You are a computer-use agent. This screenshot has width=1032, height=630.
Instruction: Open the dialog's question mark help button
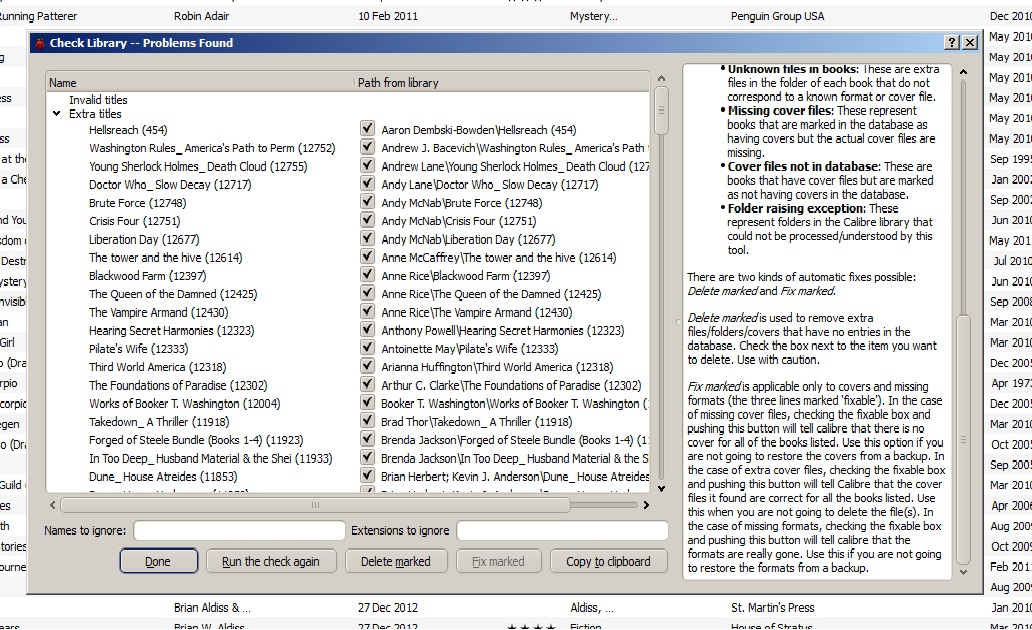[952, 43]
